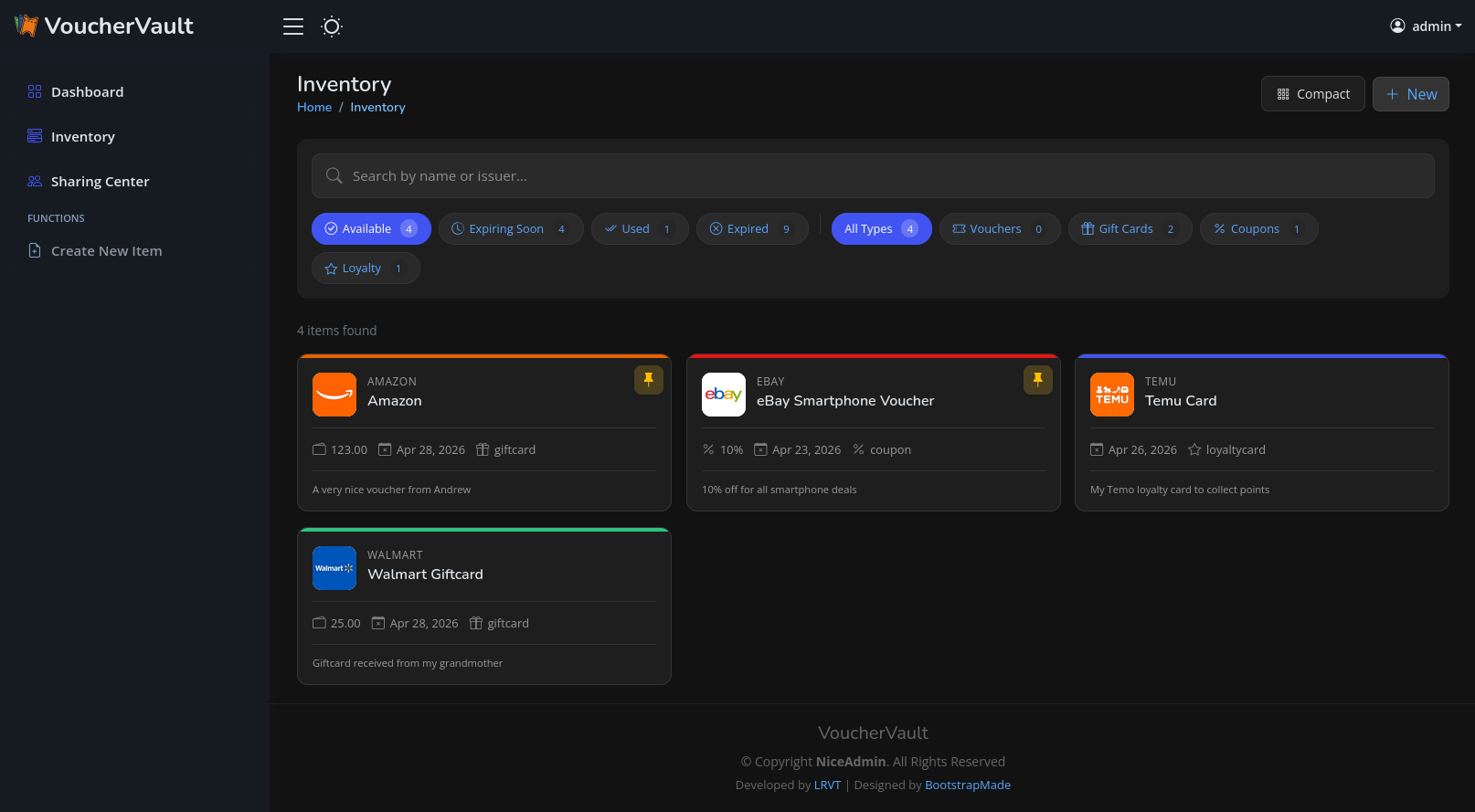
Task: Click the Temu loyaltycard type label
Action: point(1236,450)
